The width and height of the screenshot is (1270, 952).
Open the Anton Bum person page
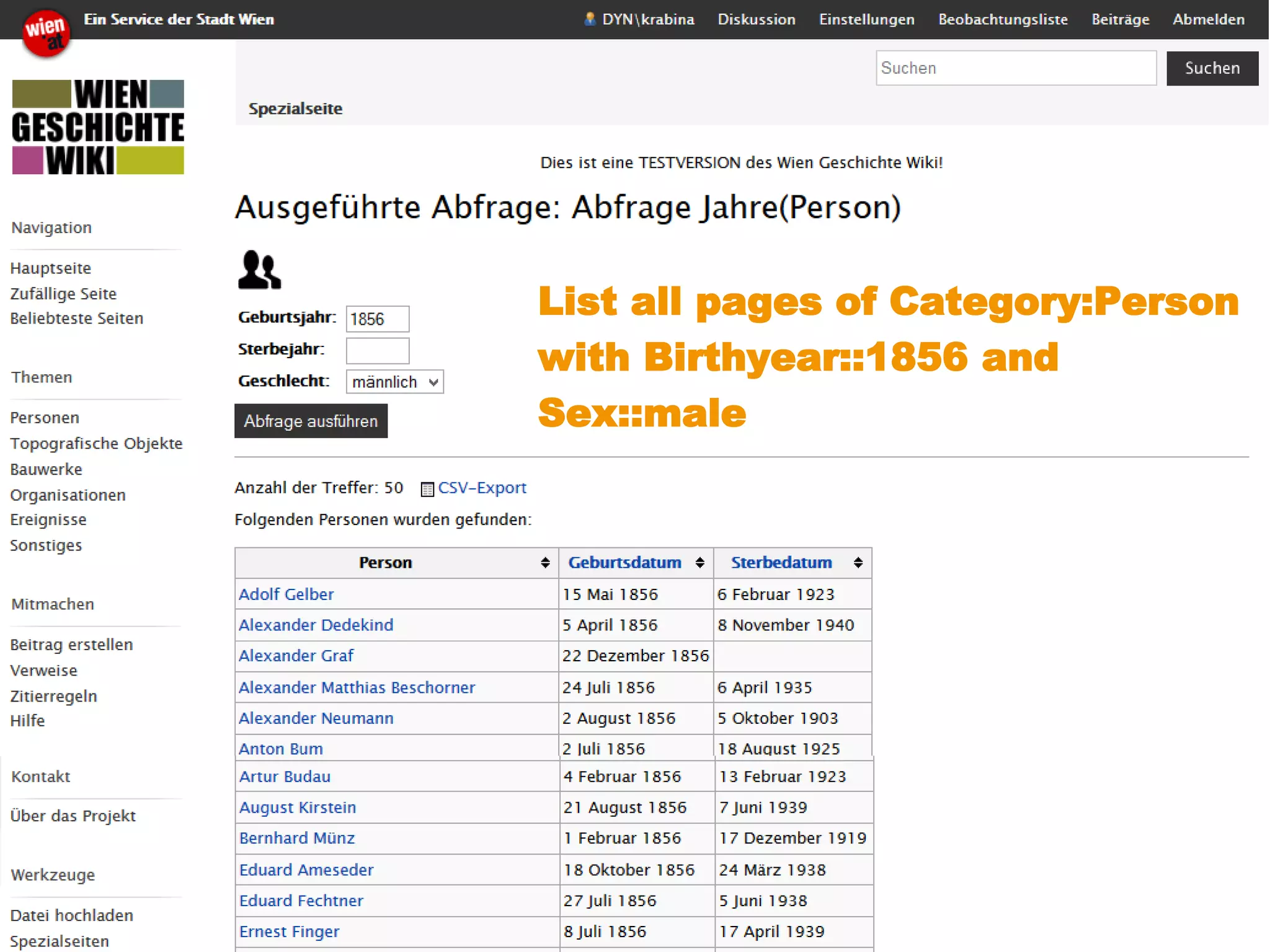coord(281,749)
